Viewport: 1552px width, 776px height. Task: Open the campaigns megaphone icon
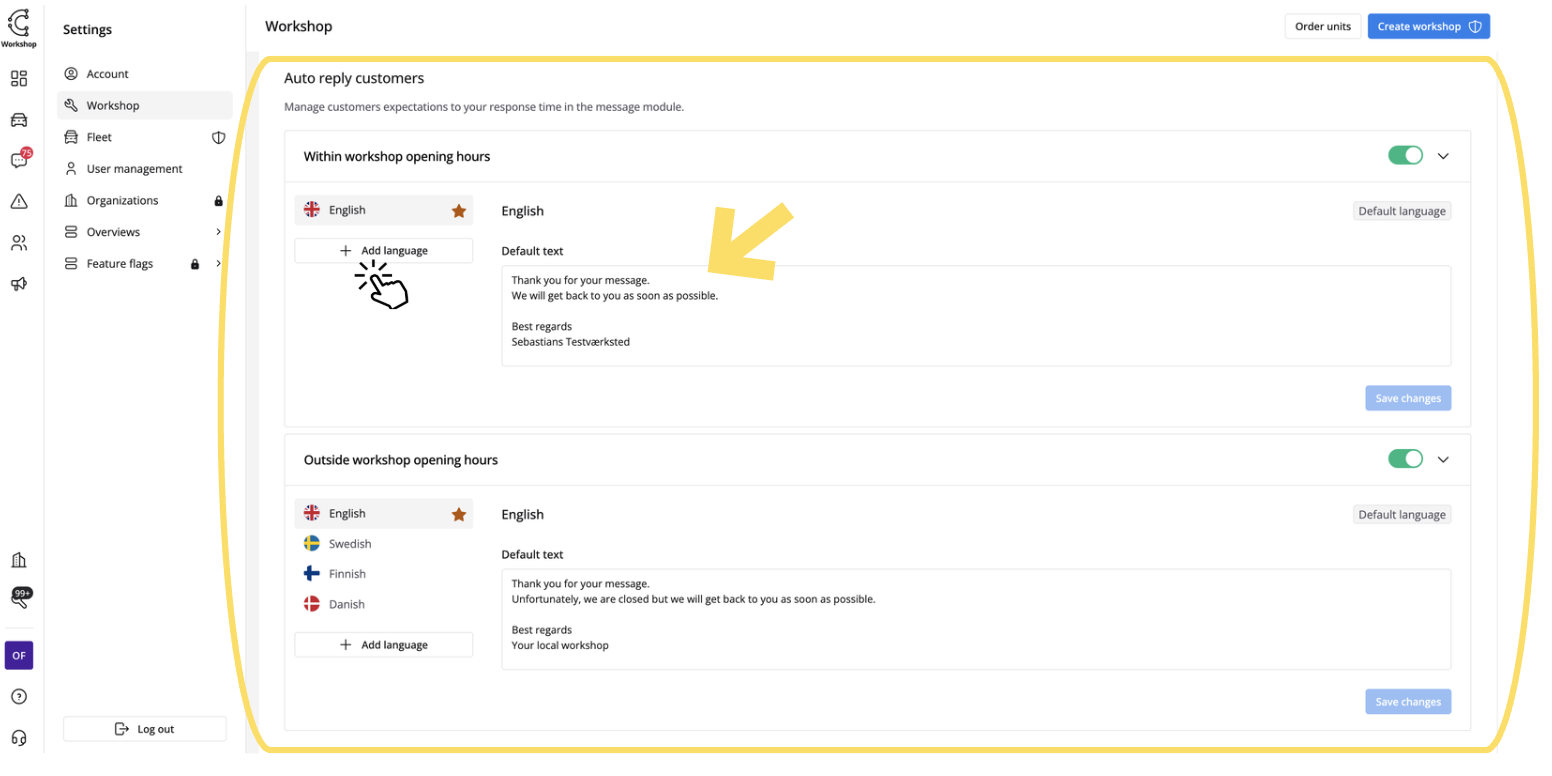coord(19,284)
